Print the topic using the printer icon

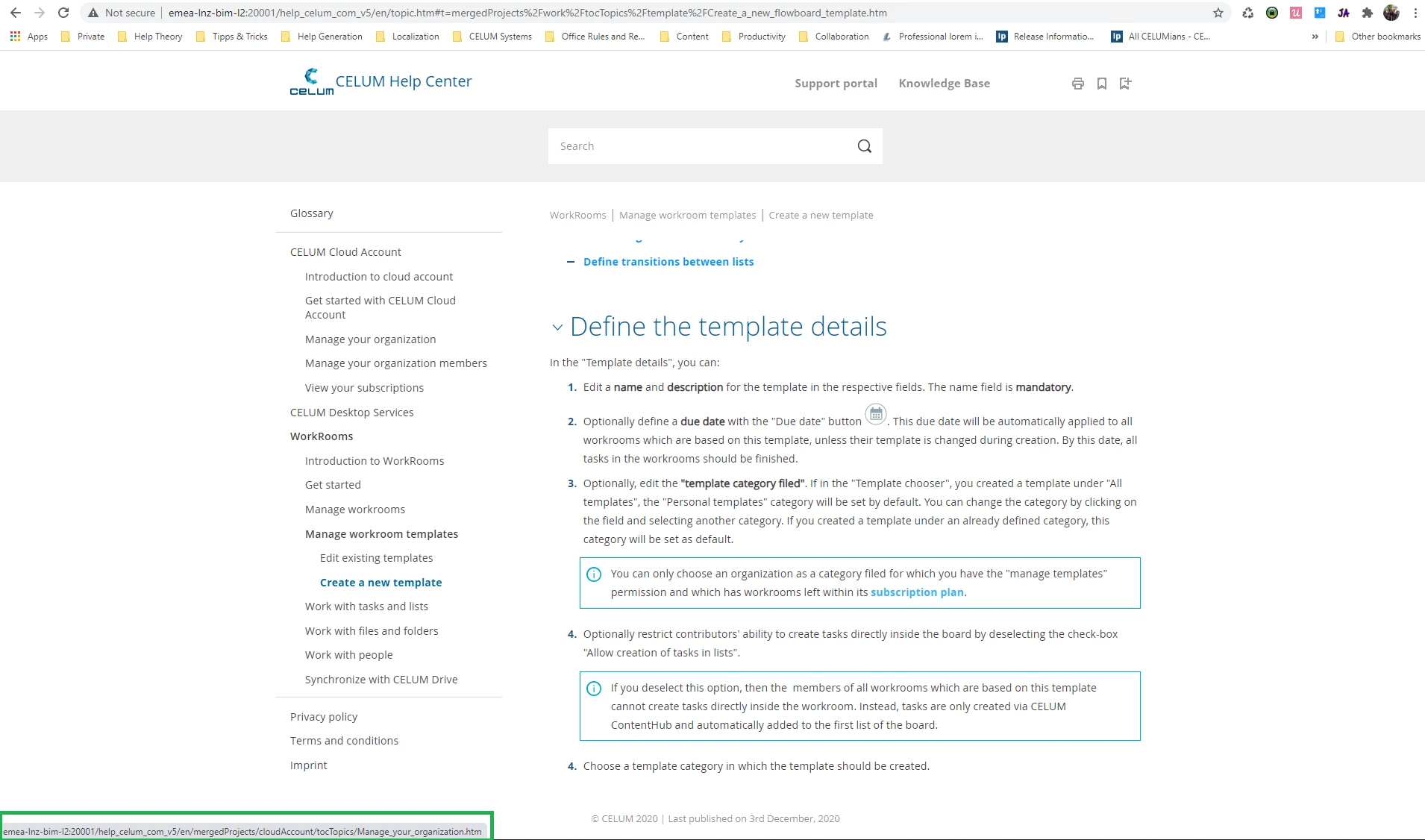1078,84
